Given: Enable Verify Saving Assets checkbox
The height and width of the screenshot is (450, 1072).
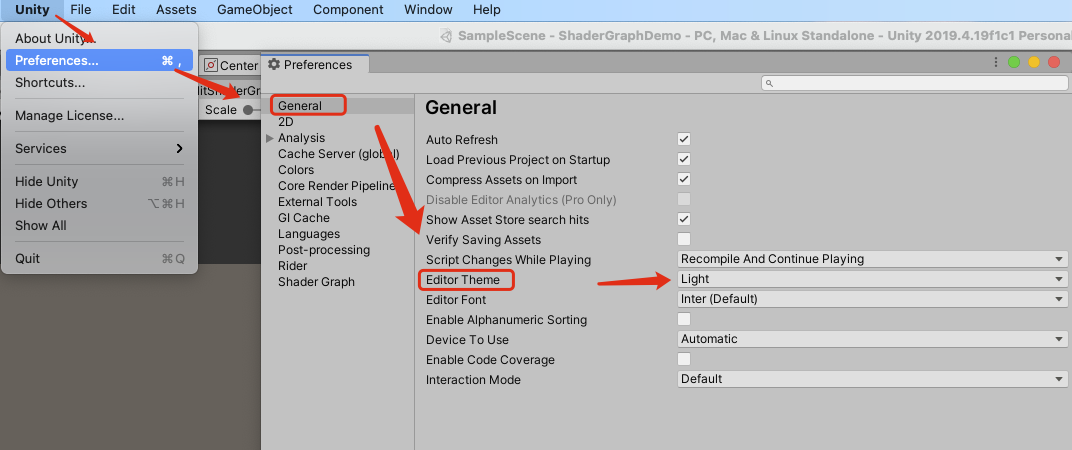Looking at the screenshot, I should (x=684, y=239).
